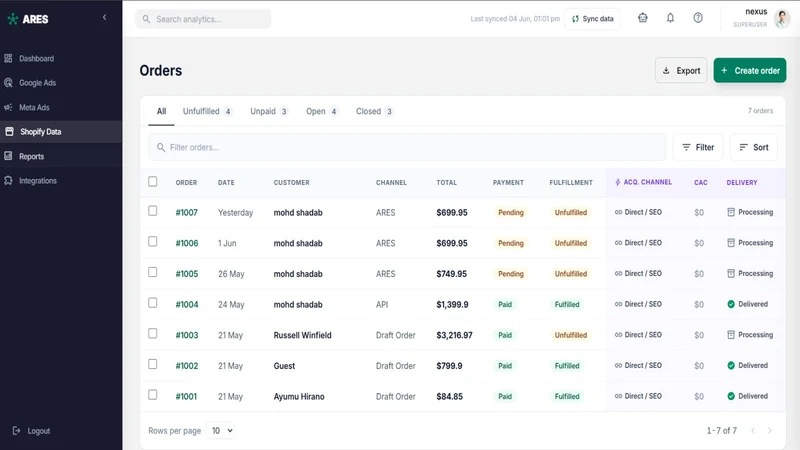Click the TOTAL column header

(x=446, y=183)
